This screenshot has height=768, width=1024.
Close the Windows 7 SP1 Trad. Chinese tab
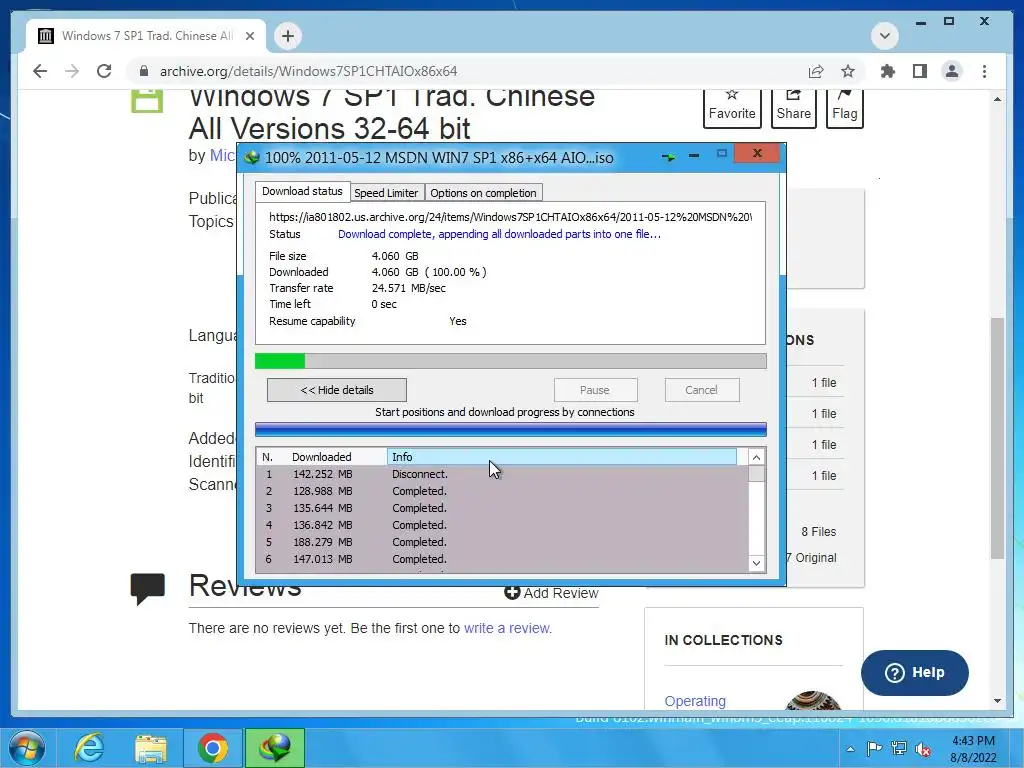click(249, 36)
